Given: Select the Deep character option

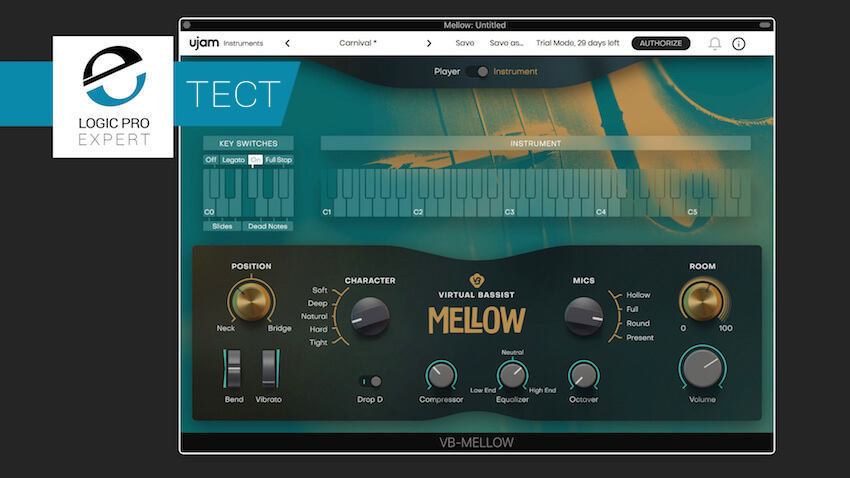Looking at the screenshot, I should 318,303.
